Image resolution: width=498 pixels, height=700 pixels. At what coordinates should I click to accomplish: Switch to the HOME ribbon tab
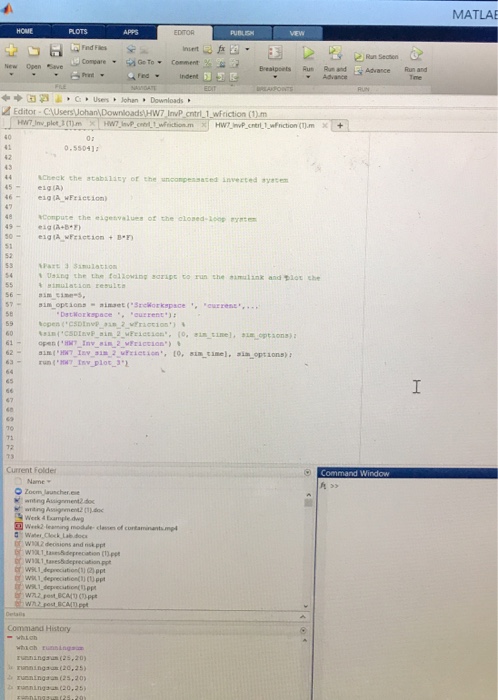25,31
